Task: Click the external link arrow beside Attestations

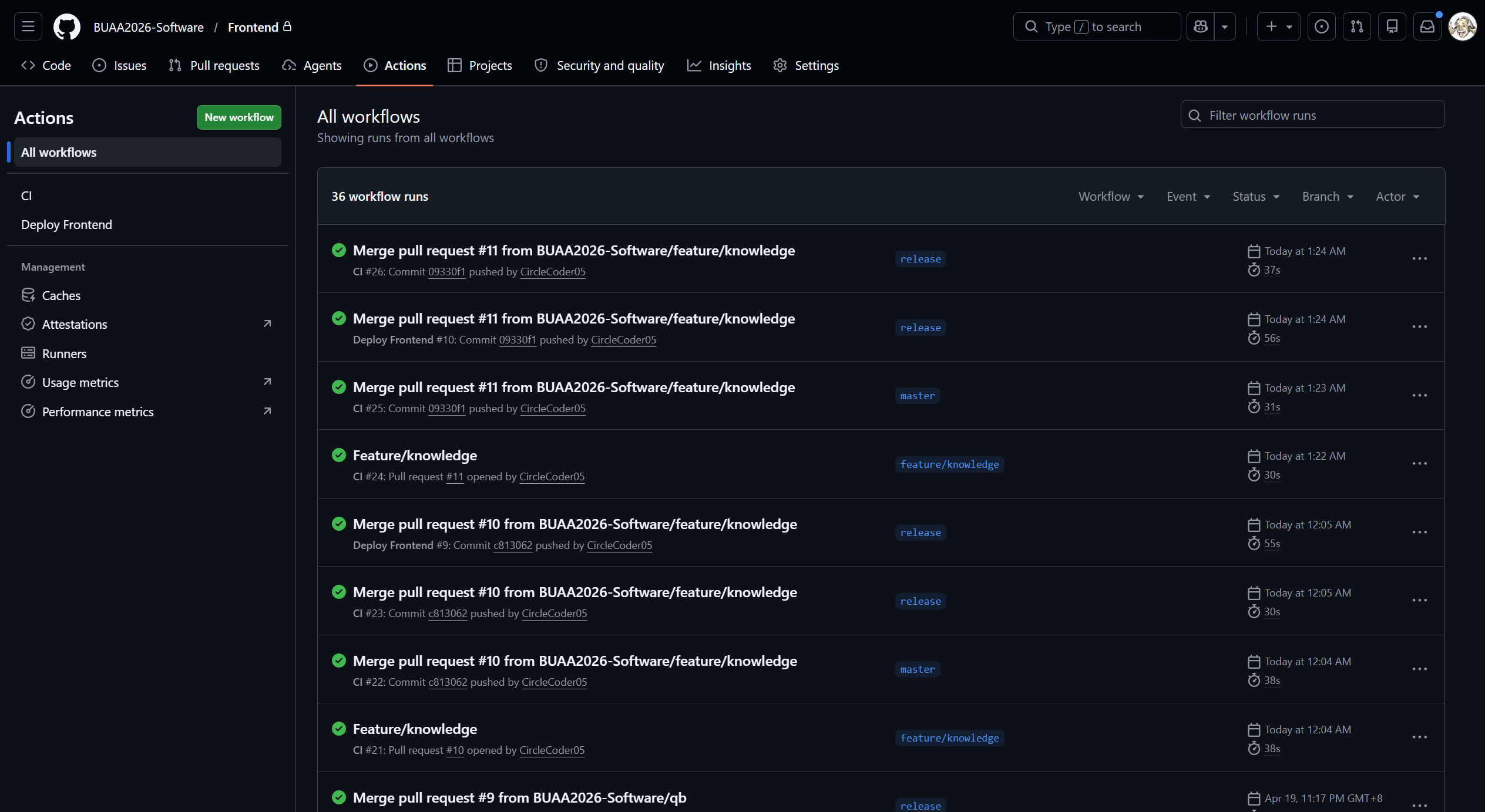Action: pos(267,324)
